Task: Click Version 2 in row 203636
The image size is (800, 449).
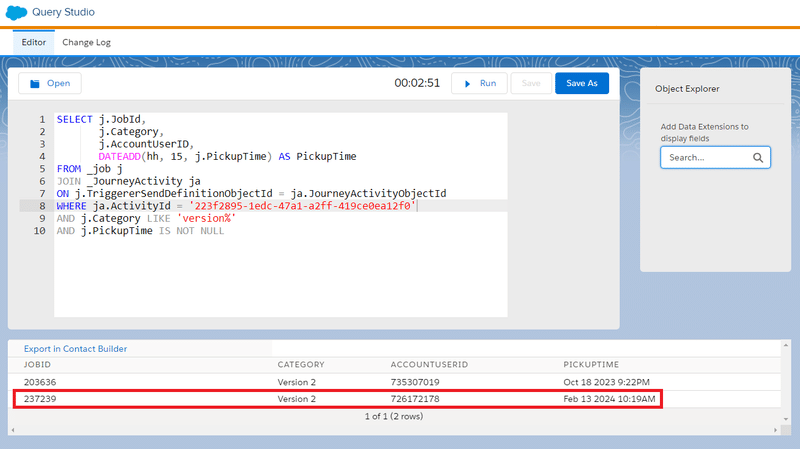Action: (x=296, y=382)
